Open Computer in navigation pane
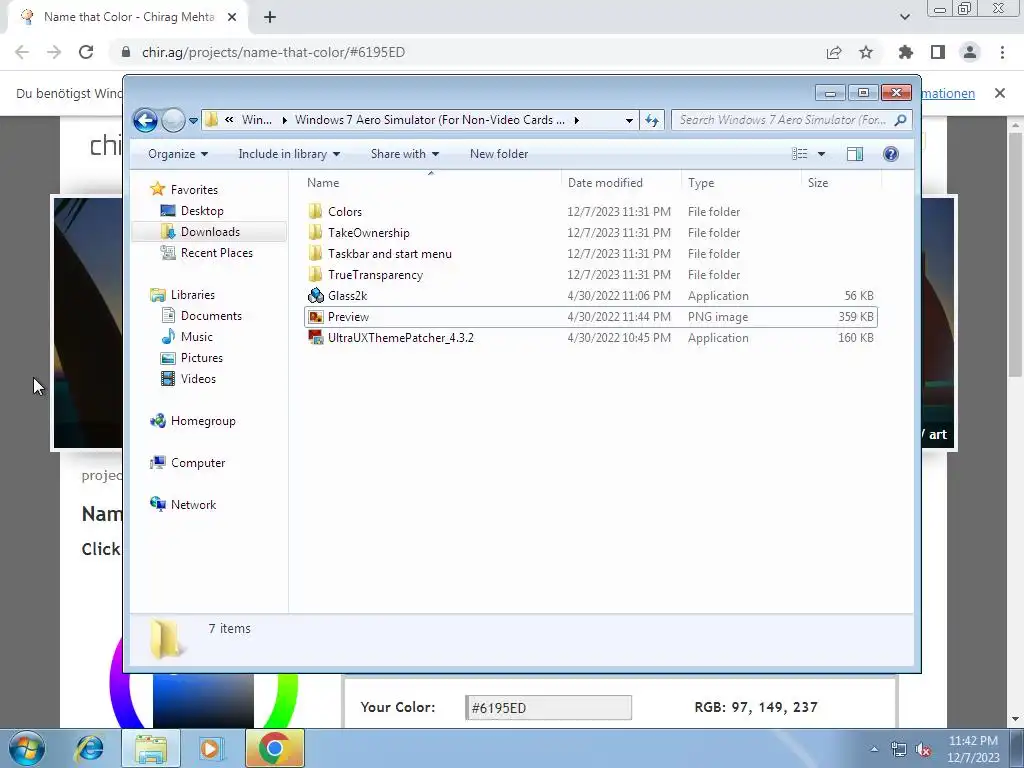This screenshot has height=768, width=1024. tap(198, 463)
